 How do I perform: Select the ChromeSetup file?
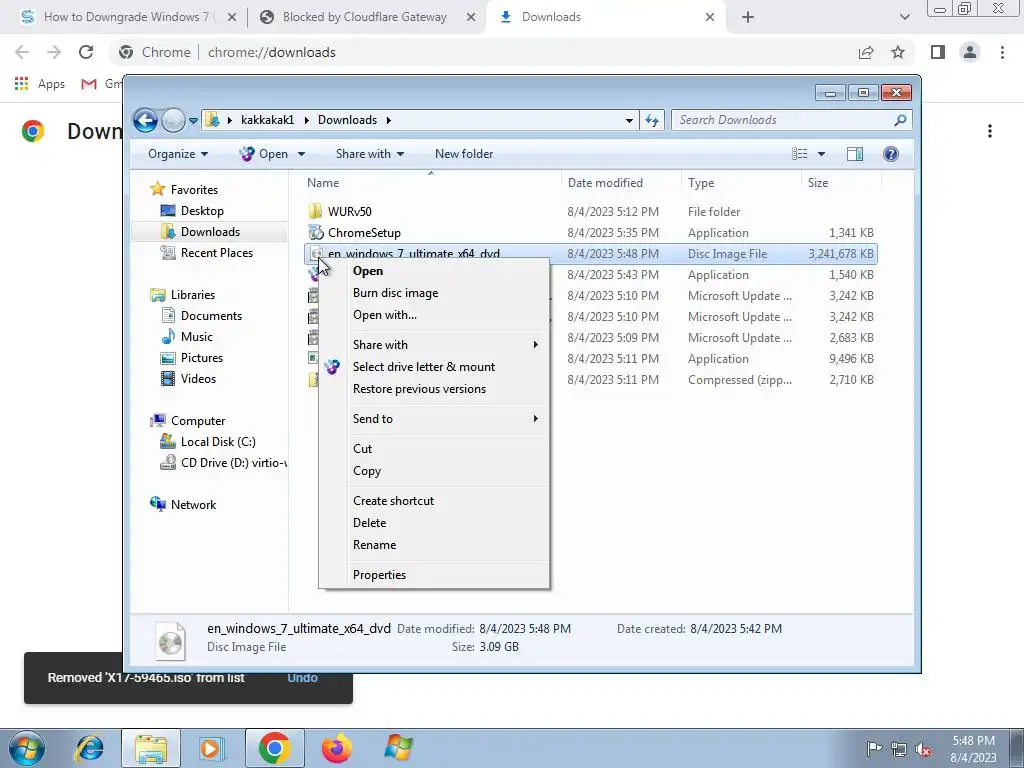pos(364,232)
